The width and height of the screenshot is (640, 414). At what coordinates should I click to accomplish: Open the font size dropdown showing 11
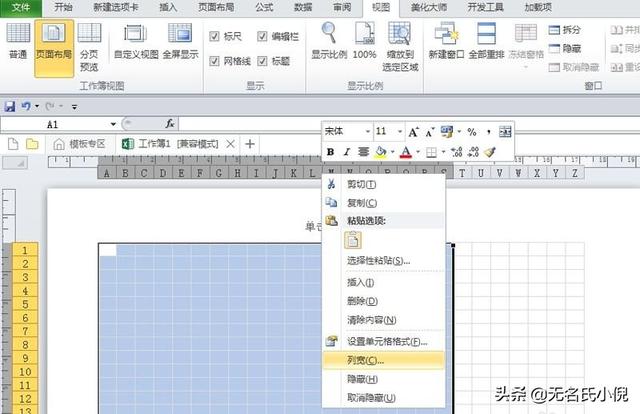400,132
